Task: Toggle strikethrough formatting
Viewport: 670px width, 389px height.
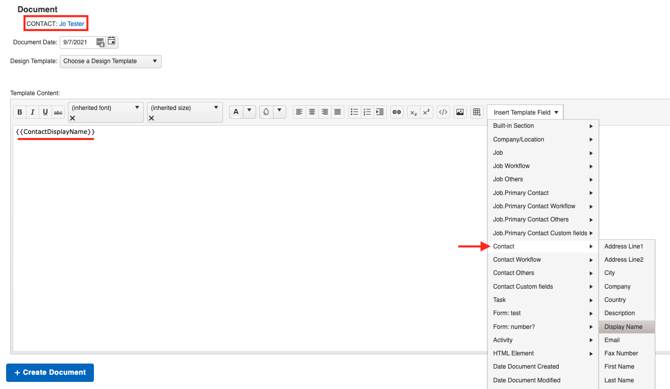Action: click(x=58, y=112)
